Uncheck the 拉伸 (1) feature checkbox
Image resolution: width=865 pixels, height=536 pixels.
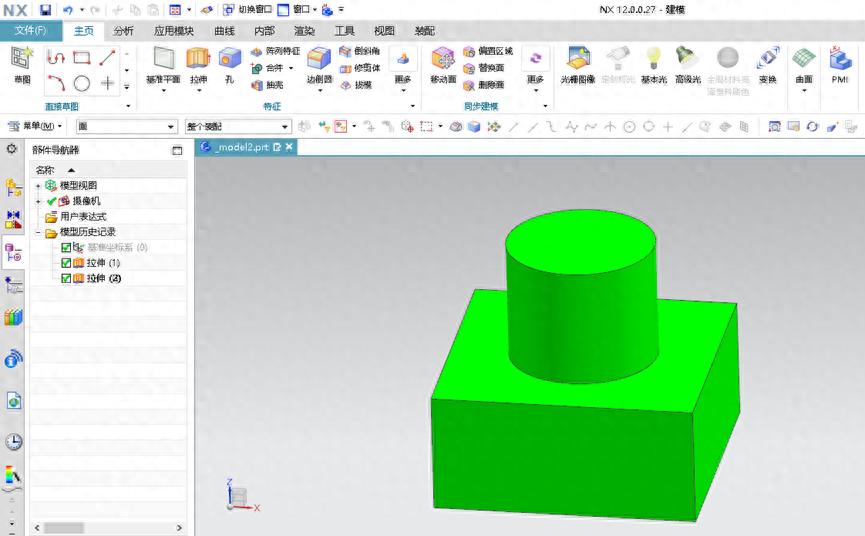point(66,262)
